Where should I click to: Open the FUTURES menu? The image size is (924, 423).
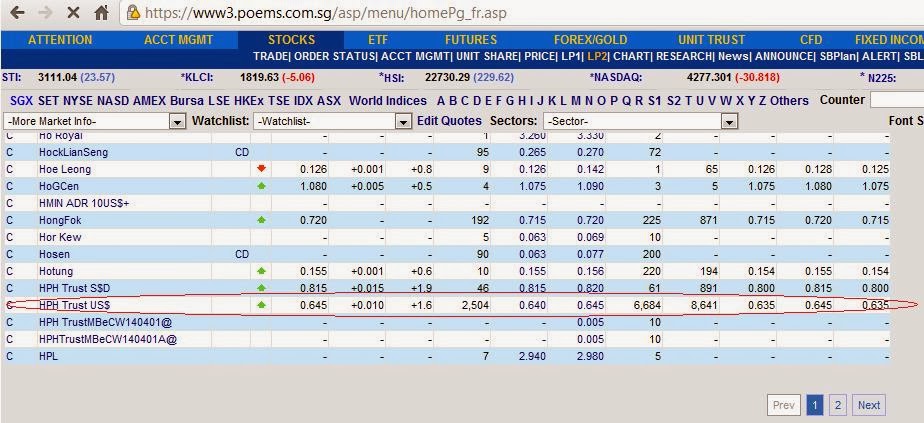pos(470,40)
